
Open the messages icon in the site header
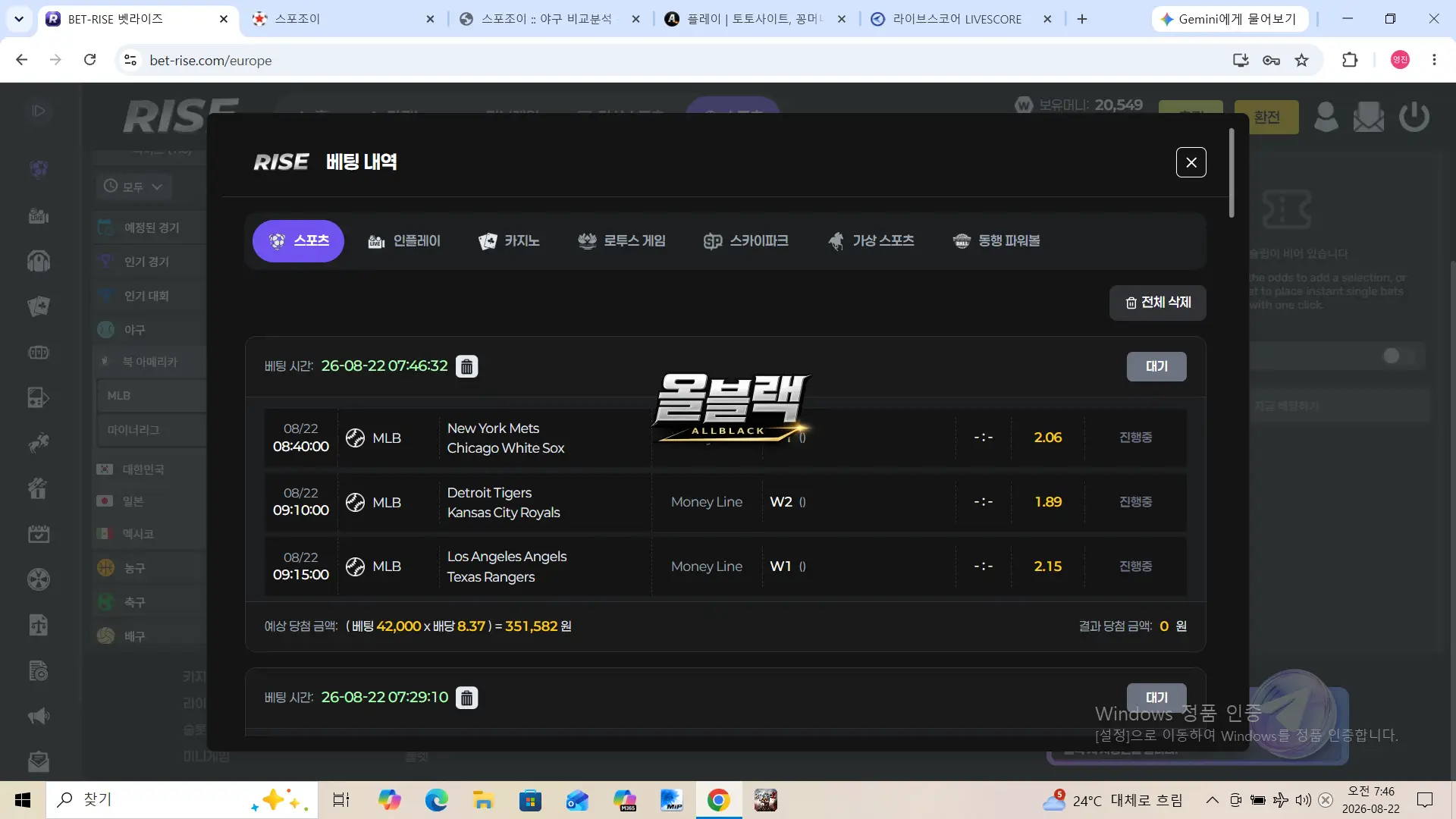(x=1369, y=117)
